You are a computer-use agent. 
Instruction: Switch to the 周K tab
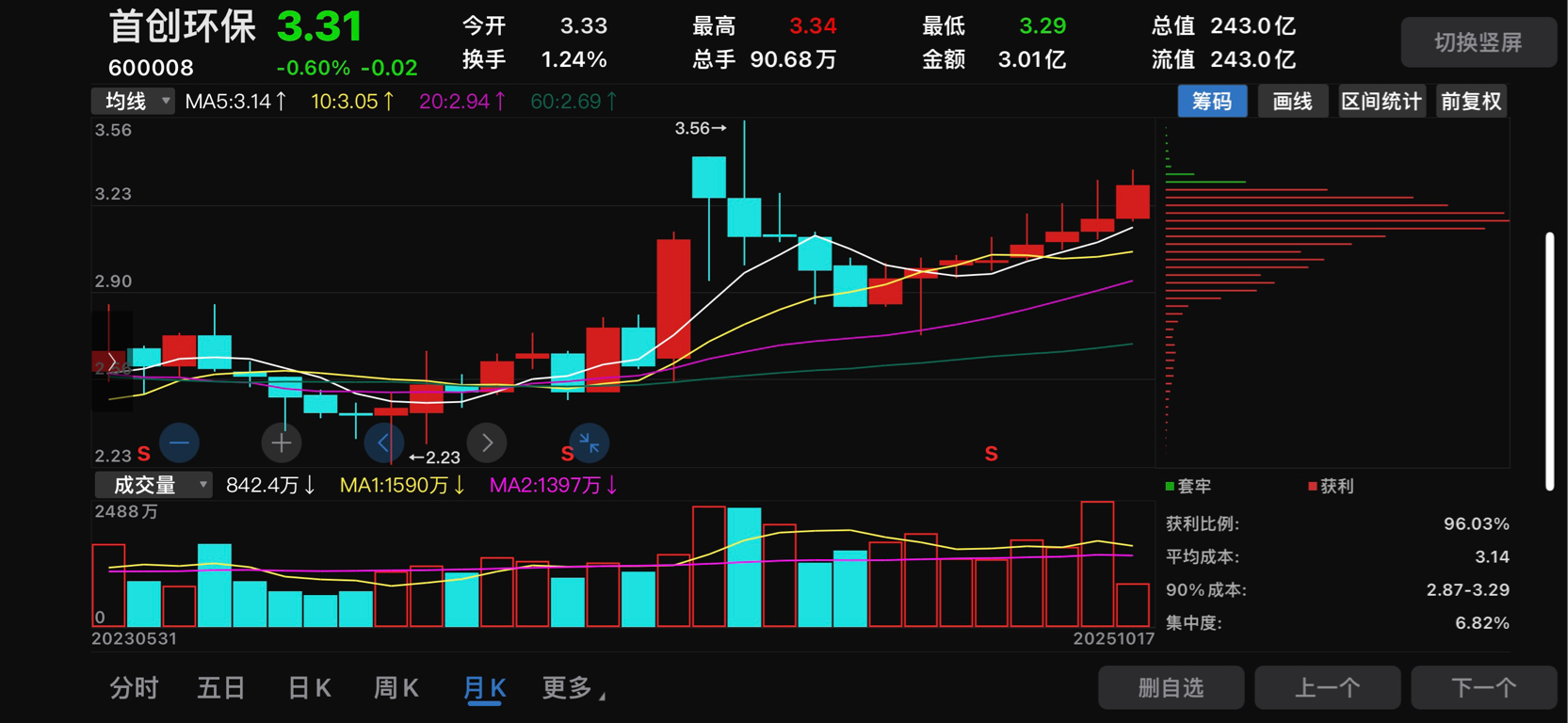tap(396, 688)
